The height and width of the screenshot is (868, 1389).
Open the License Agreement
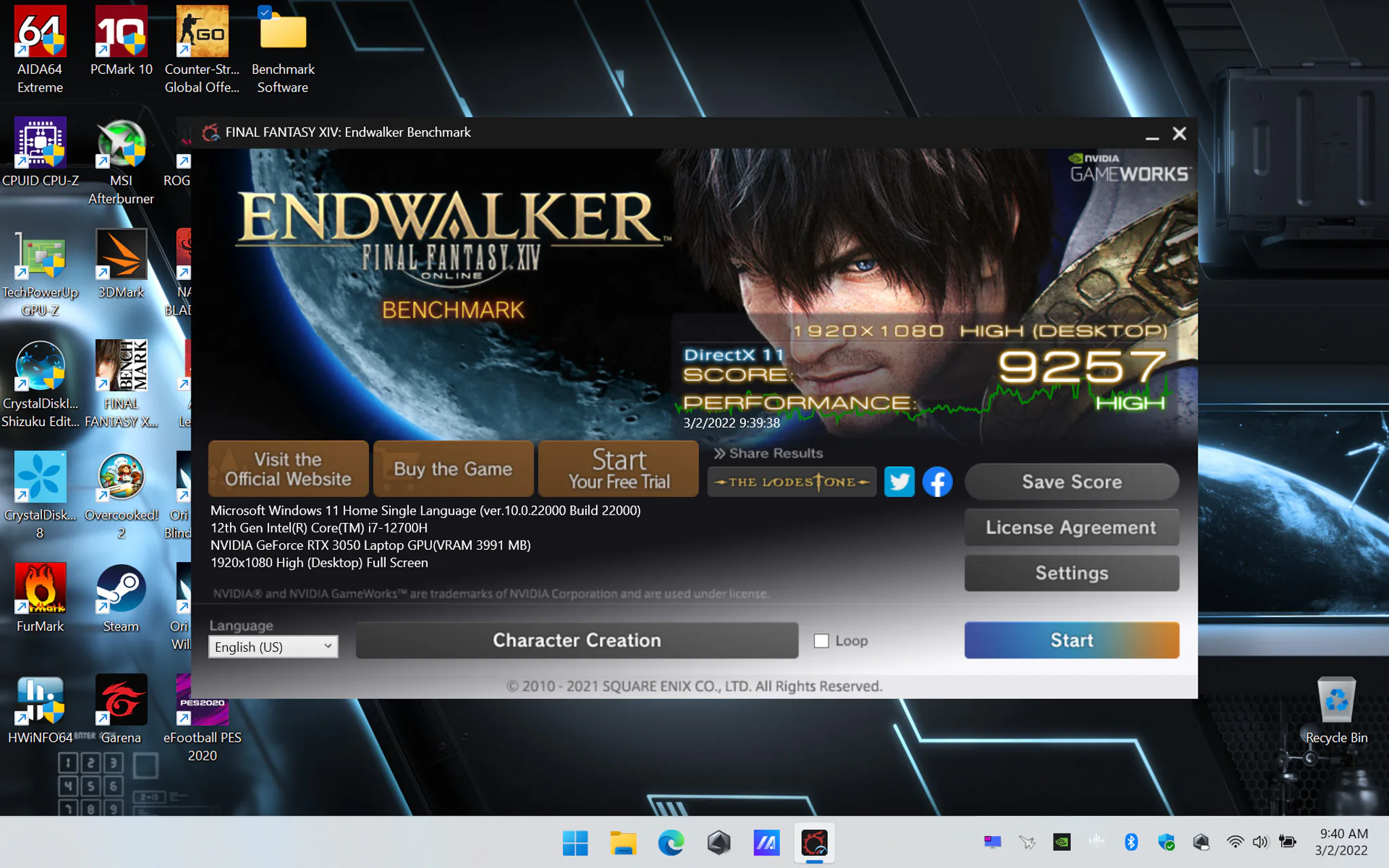(x=1072, y=528)
